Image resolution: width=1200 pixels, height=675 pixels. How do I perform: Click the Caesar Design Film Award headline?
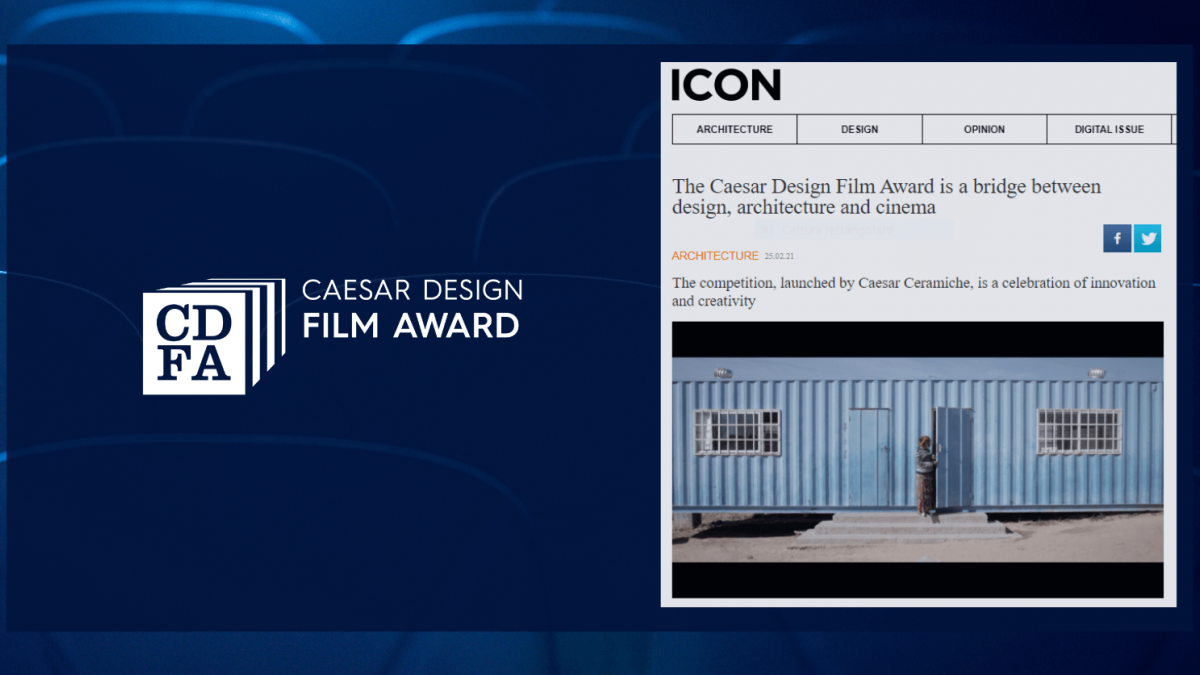click(x=886, y=197)
